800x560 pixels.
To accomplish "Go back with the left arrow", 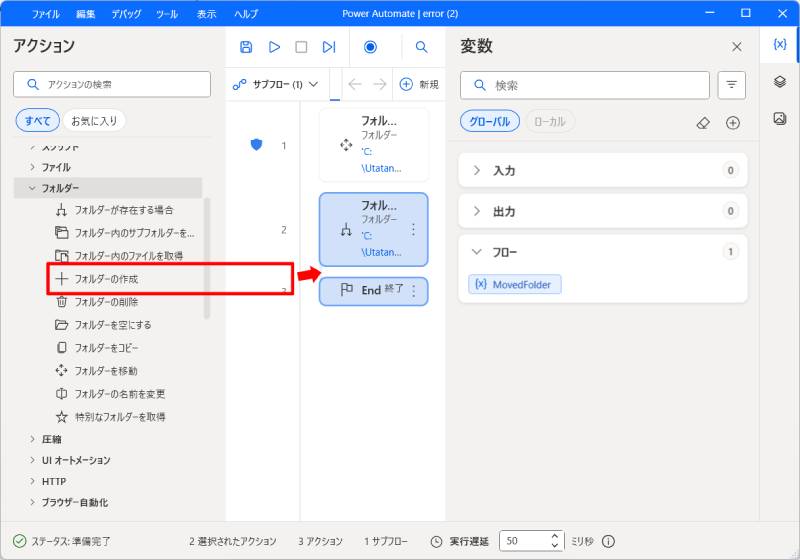I will pyautogui.click(x=355, y=84).
